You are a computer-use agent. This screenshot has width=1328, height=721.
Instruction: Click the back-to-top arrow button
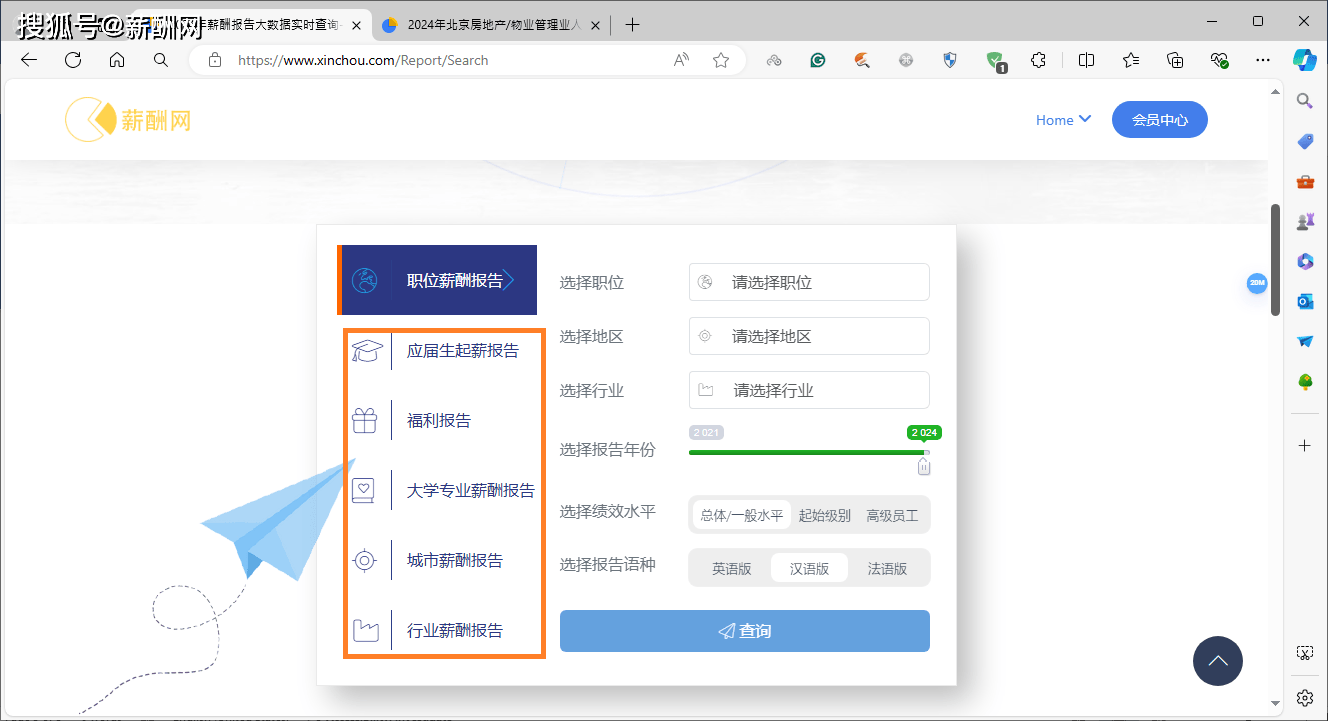pos(1218,661)
